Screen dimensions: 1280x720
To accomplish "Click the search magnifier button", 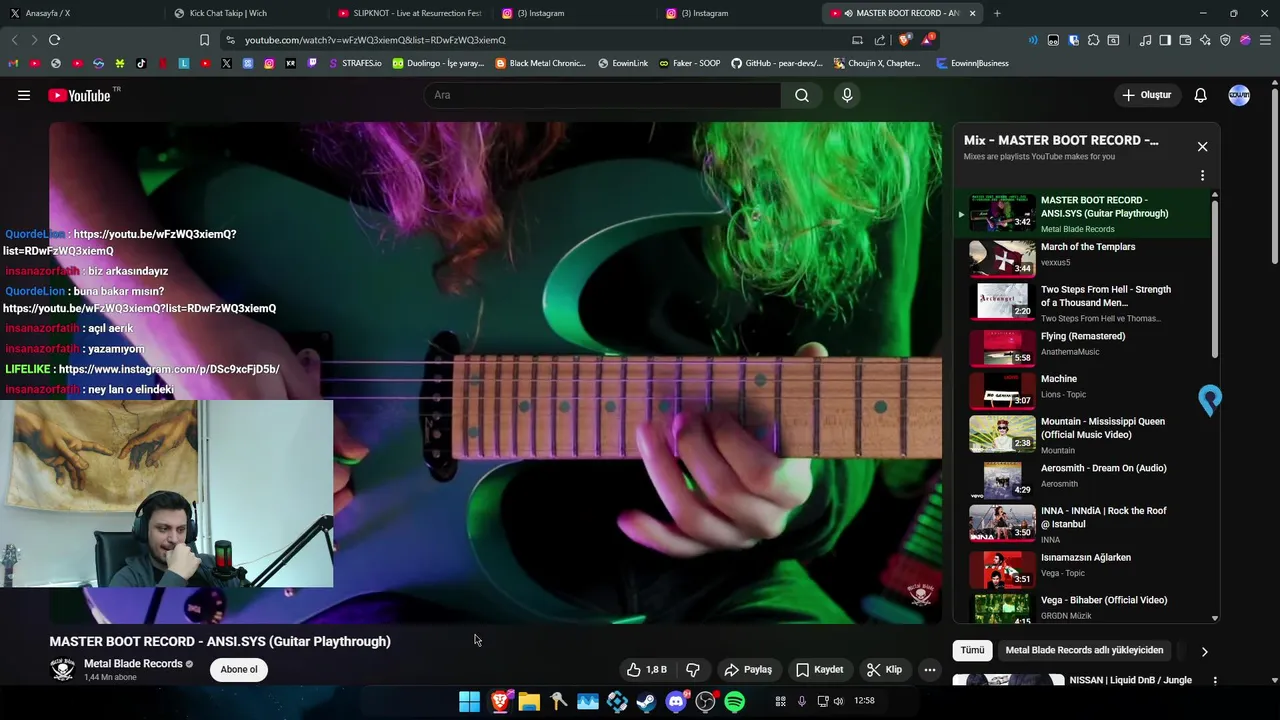I will tap(802, 95).
